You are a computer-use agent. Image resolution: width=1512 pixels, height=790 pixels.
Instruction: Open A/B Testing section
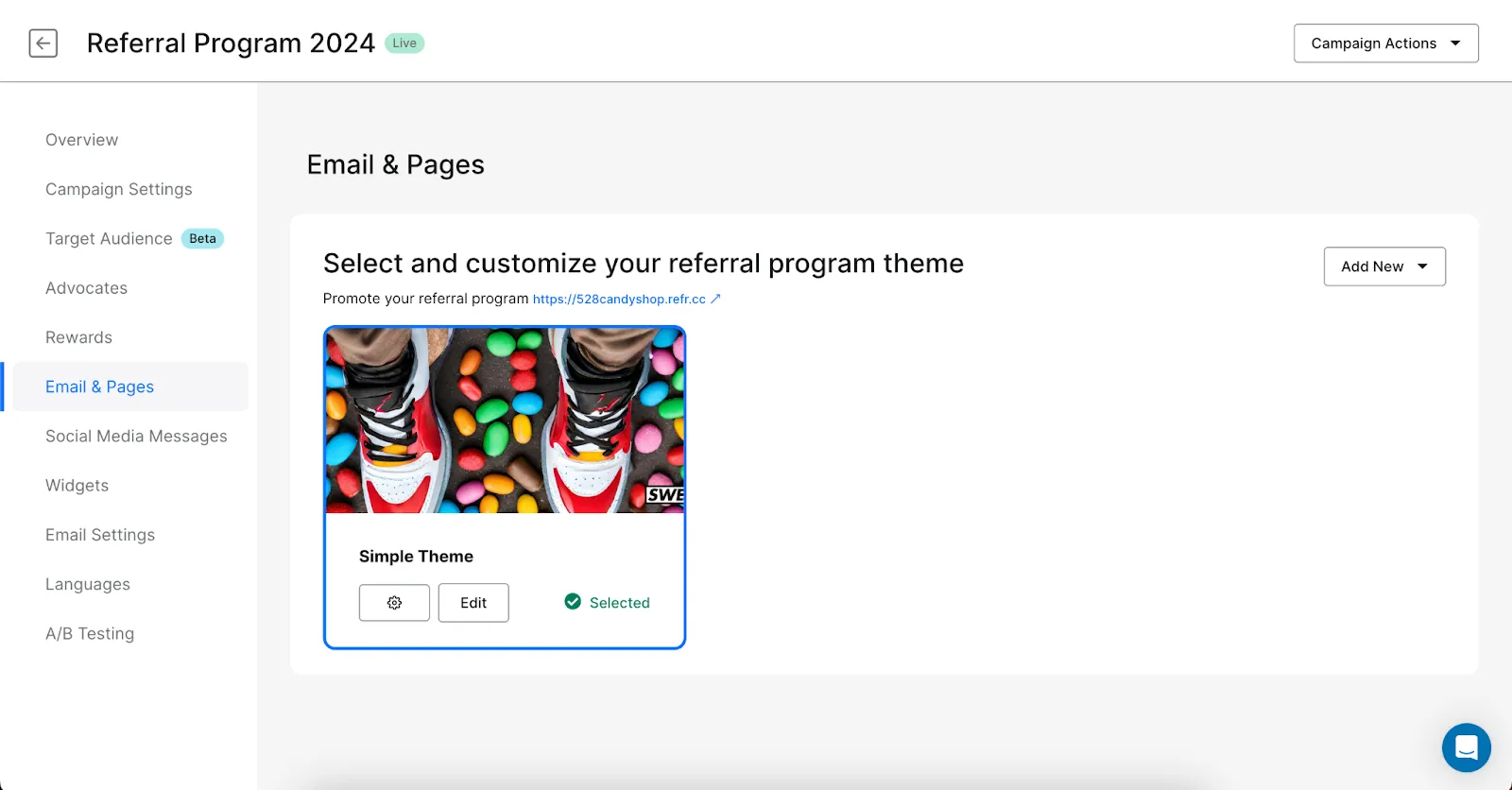pyautogui.click(x=90, y=633)
